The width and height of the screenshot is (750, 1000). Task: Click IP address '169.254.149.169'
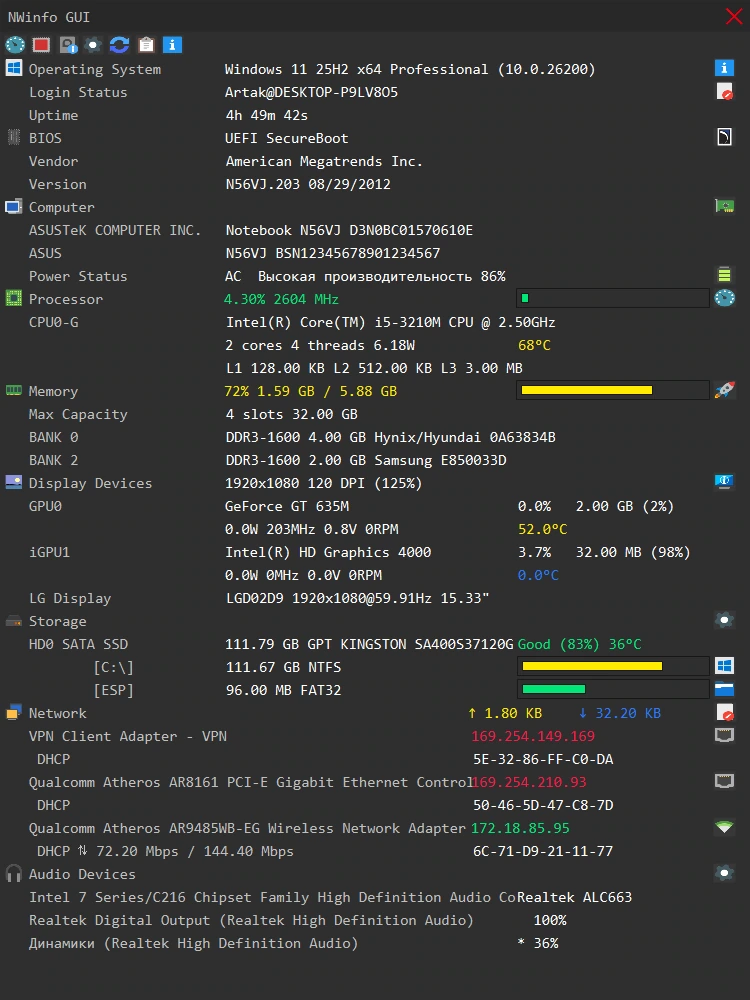[533, 736]
